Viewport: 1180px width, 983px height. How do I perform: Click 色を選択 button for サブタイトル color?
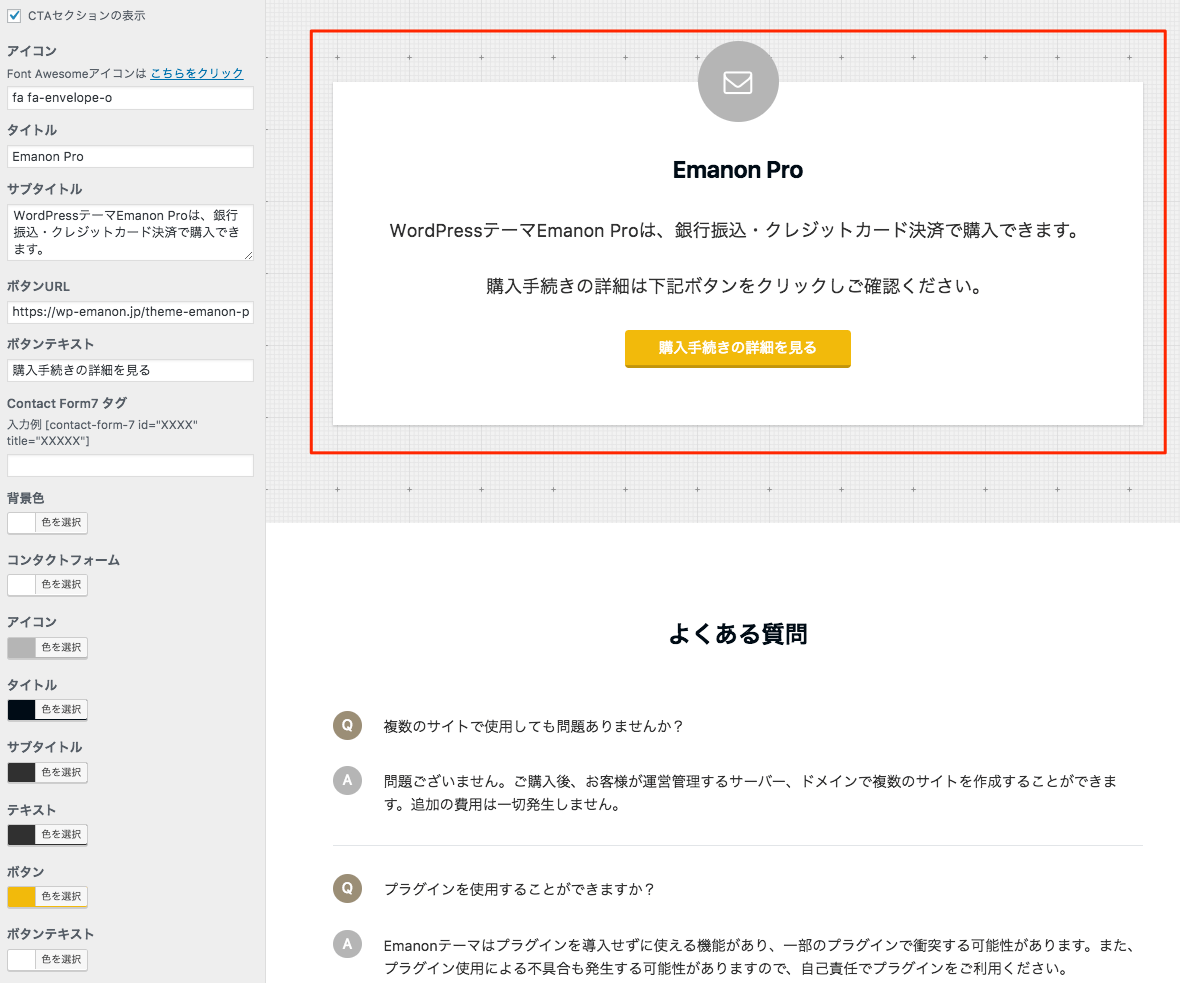coord(61,772)
